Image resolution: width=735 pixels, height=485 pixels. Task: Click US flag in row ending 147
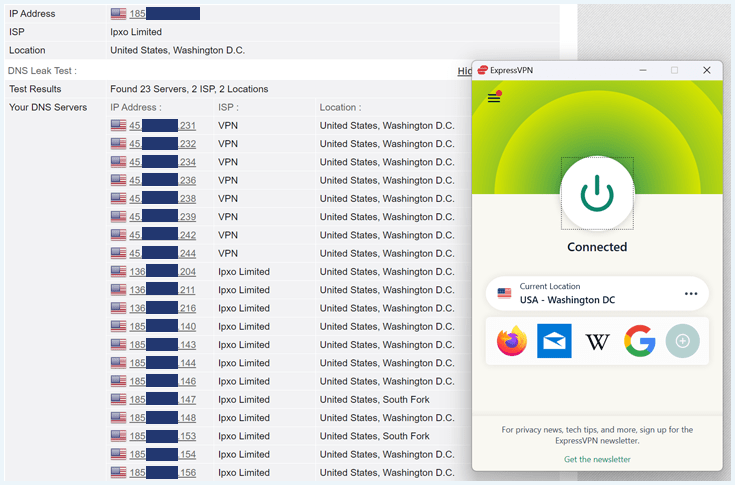(x=118, y=400)
